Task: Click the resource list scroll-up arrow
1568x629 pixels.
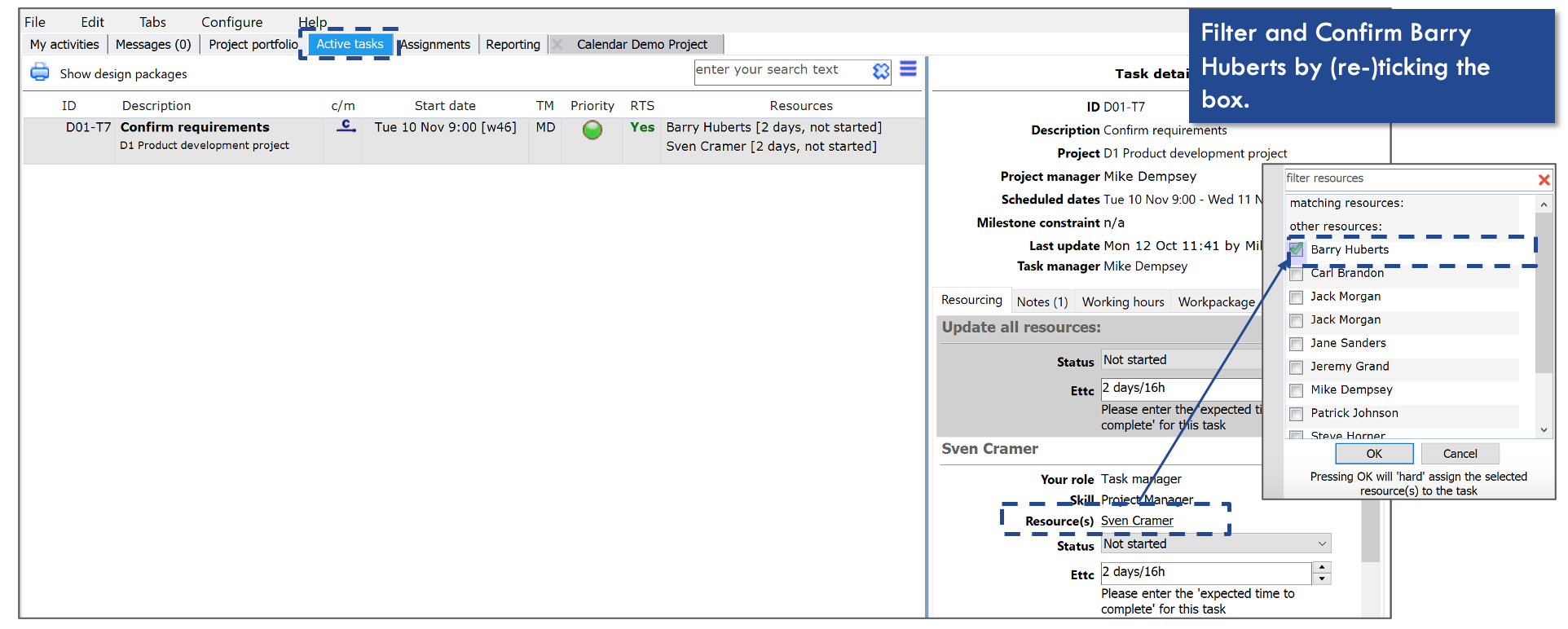Action: tap(1544, 204)
